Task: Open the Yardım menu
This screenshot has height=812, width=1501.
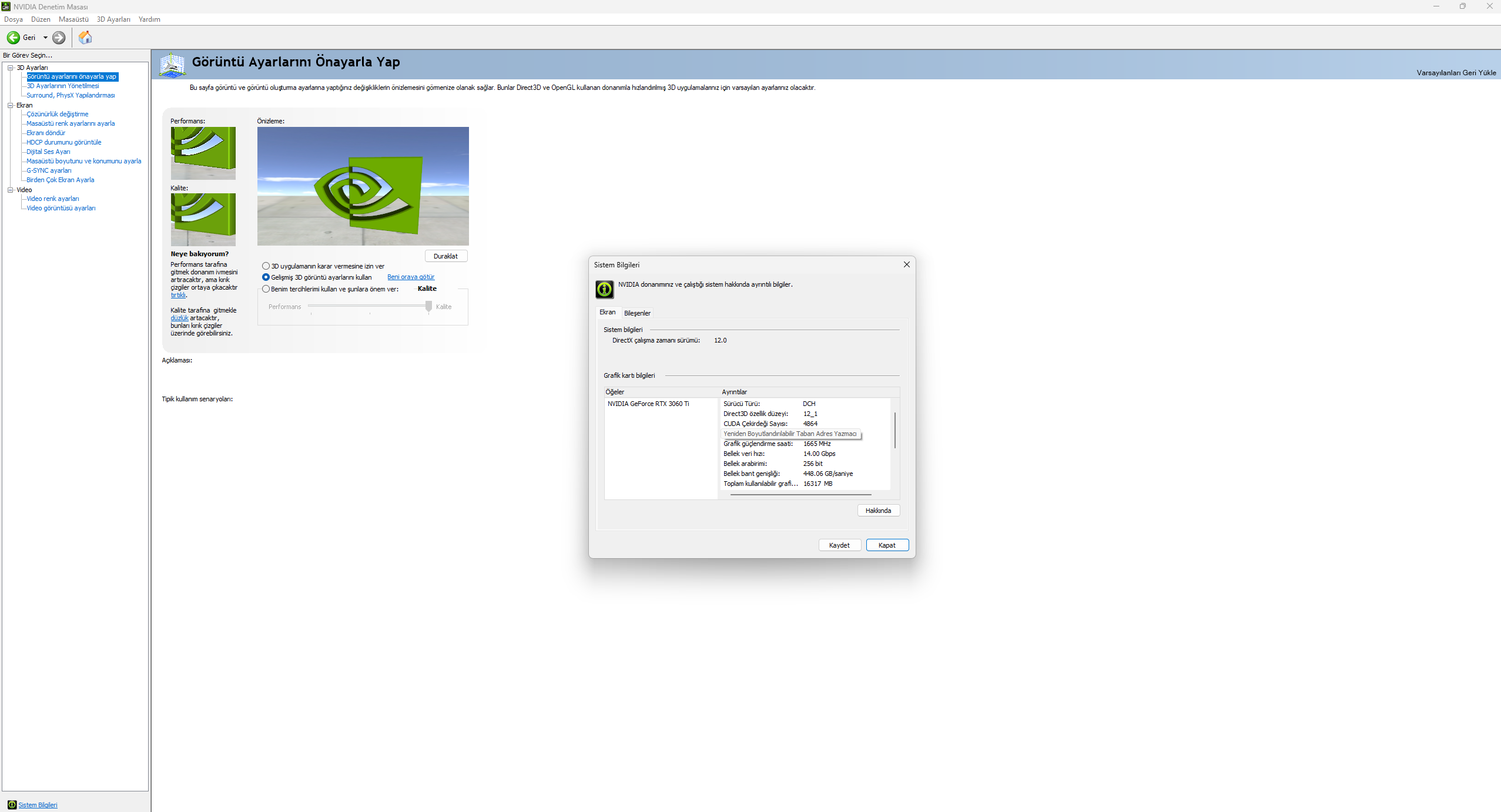Action: (149, 19)
